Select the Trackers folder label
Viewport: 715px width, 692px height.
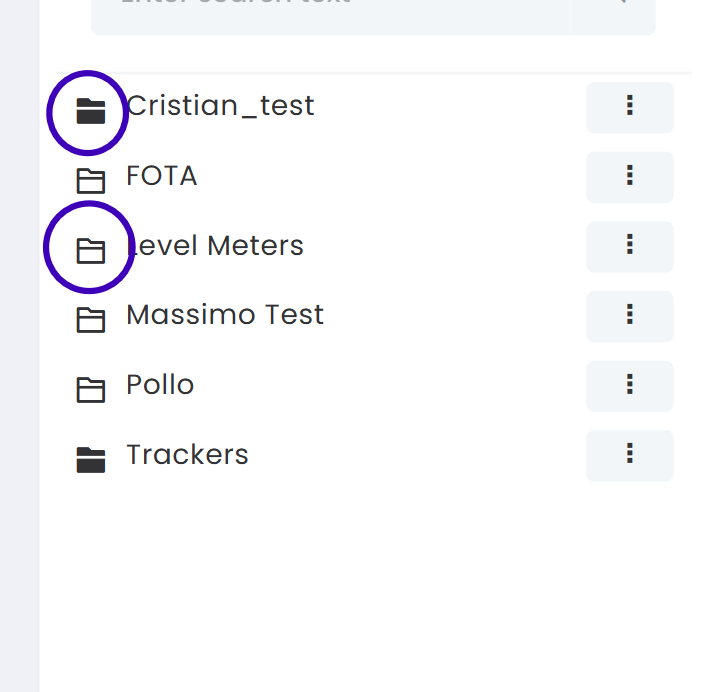(x=187, y=455)
